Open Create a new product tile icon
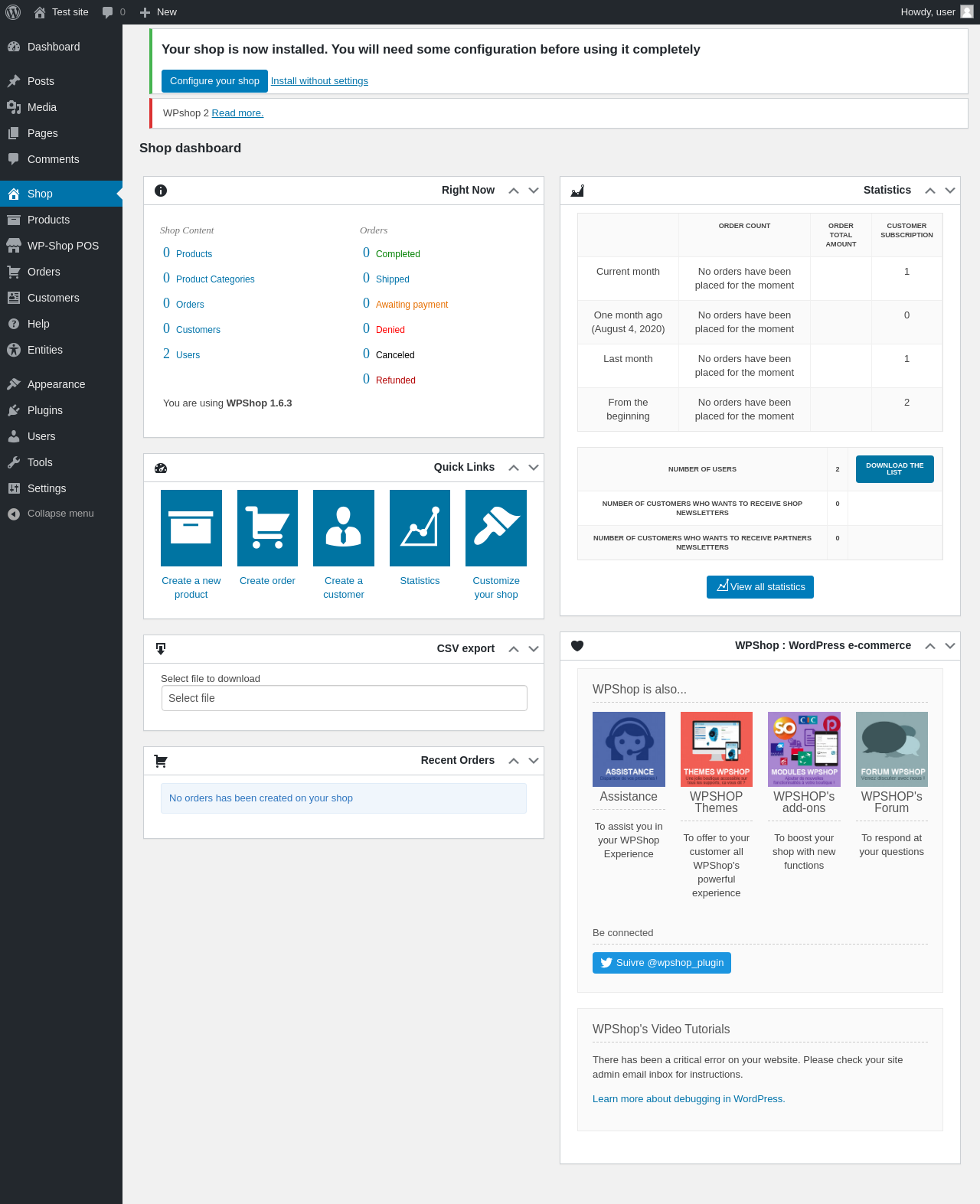The height and width of the screenshot is (1204, 980). pos(191,528)
